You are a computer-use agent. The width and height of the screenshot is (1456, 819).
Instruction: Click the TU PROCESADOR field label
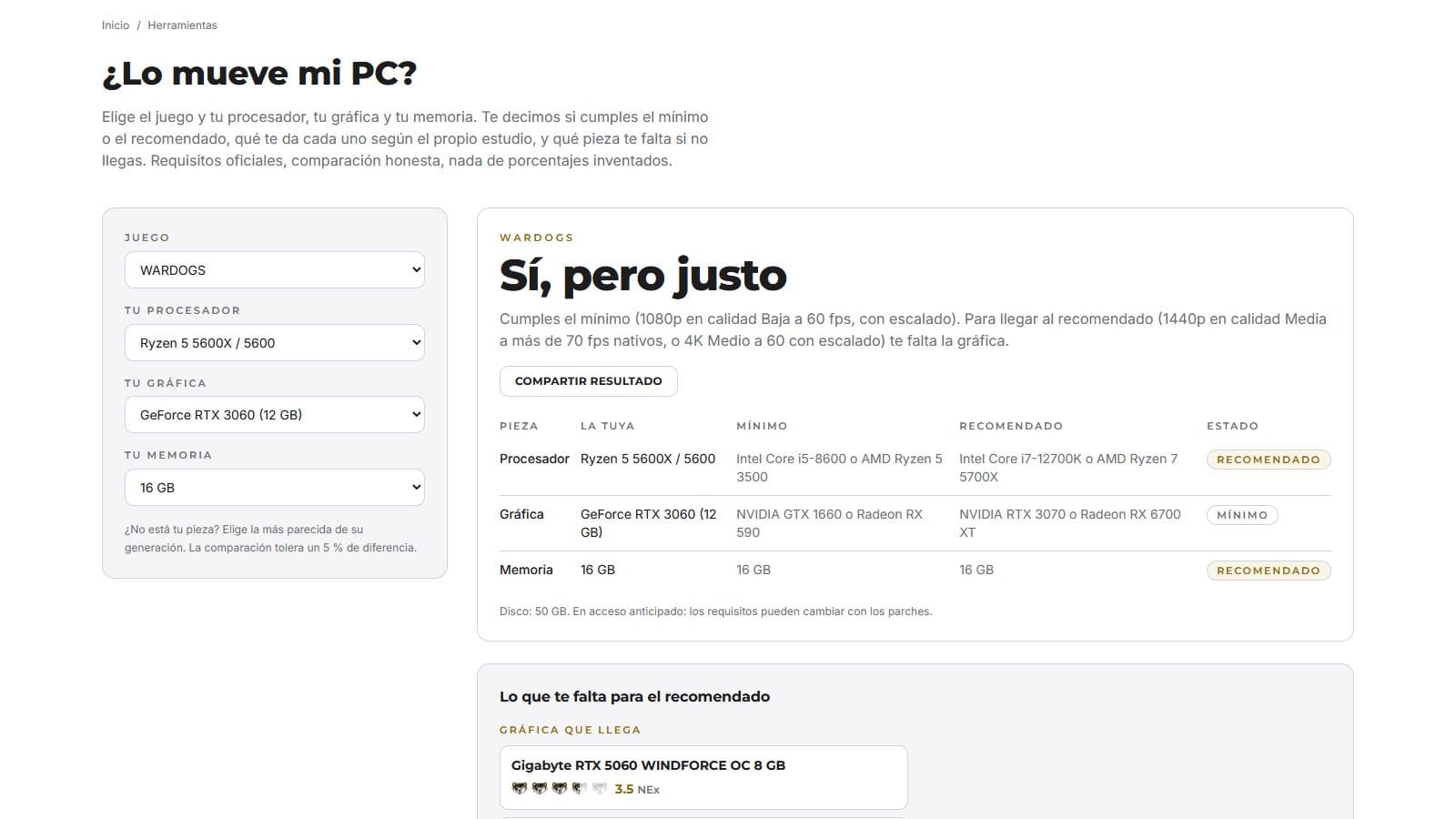tap(182, 310)
